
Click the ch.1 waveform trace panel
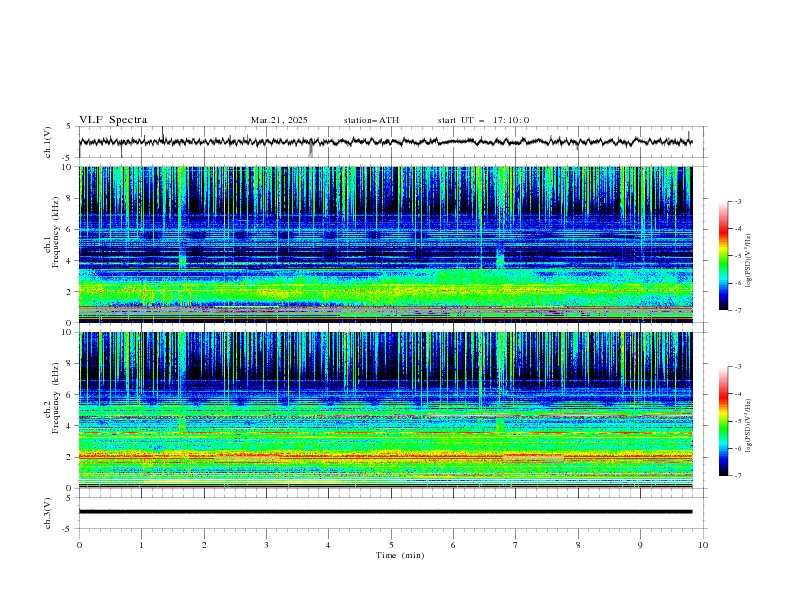point(392,142)
